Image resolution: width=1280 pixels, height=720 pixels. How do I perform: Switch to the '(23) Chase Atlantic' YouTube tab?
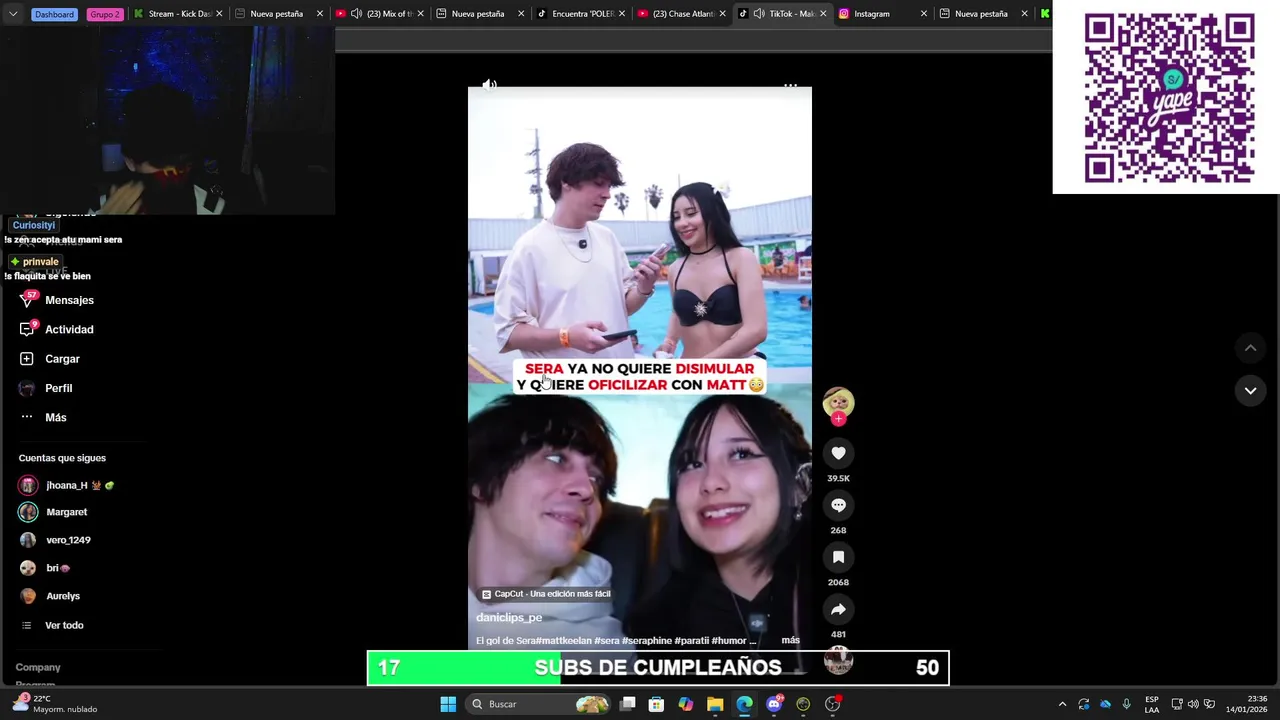click(683, 14)
